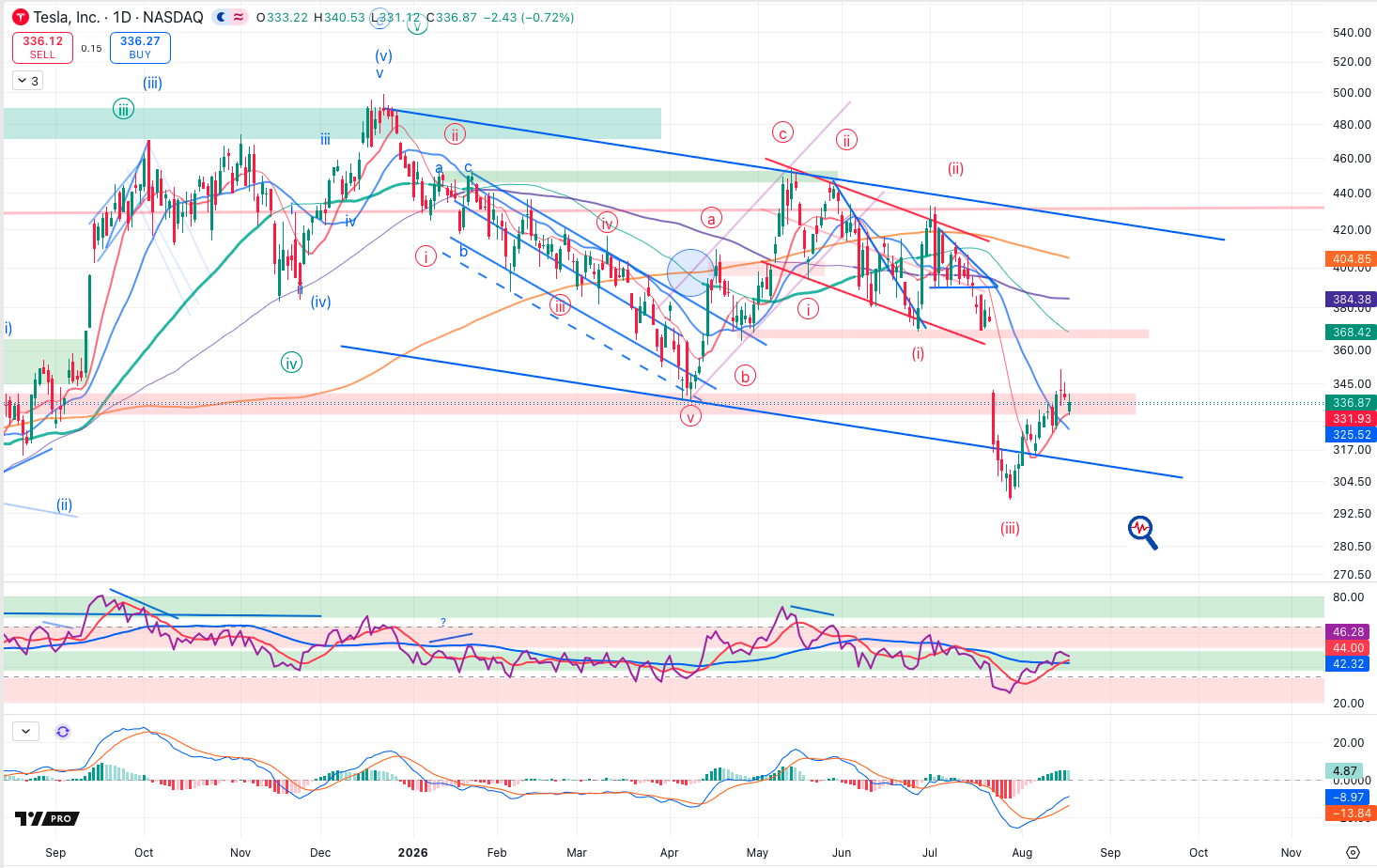
Task: Expand the collapsed indicators list showing 3
Action: pos(27,81)
